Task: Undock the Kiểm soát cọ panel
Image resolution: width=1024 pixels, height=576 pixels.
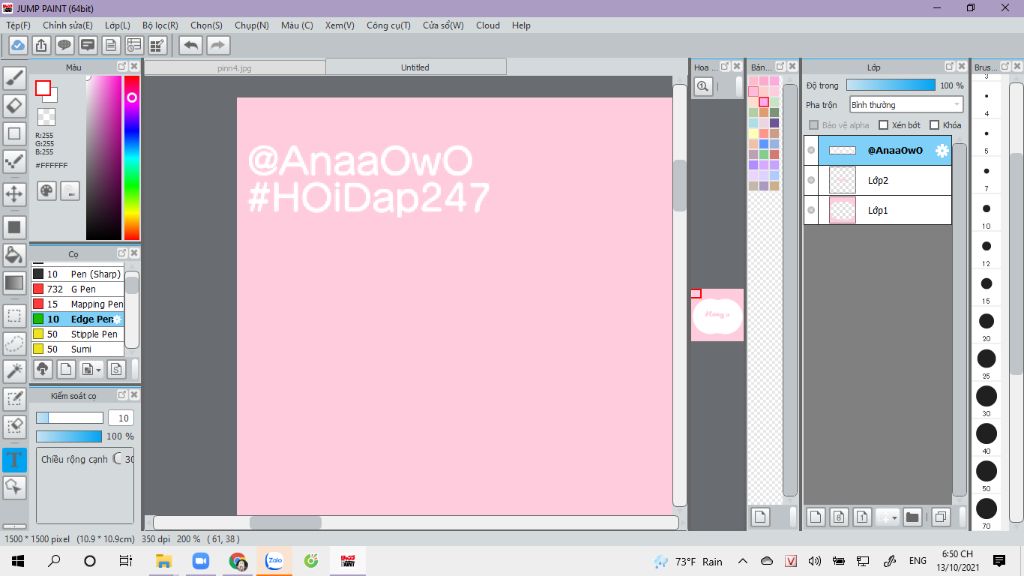Action: [x=121, y=395]
